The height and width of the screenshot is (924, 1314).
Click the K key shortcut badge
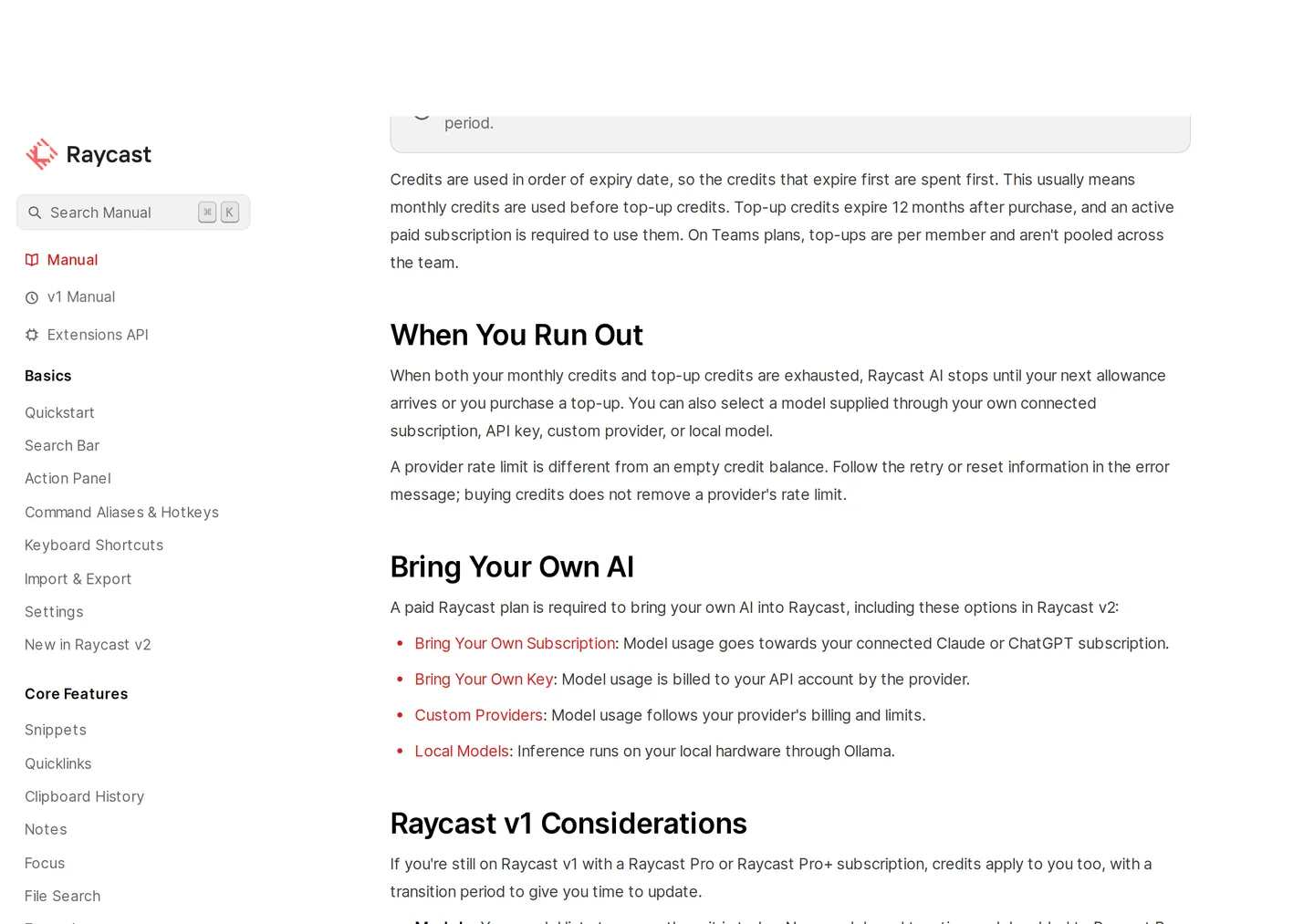click(230, 213)
